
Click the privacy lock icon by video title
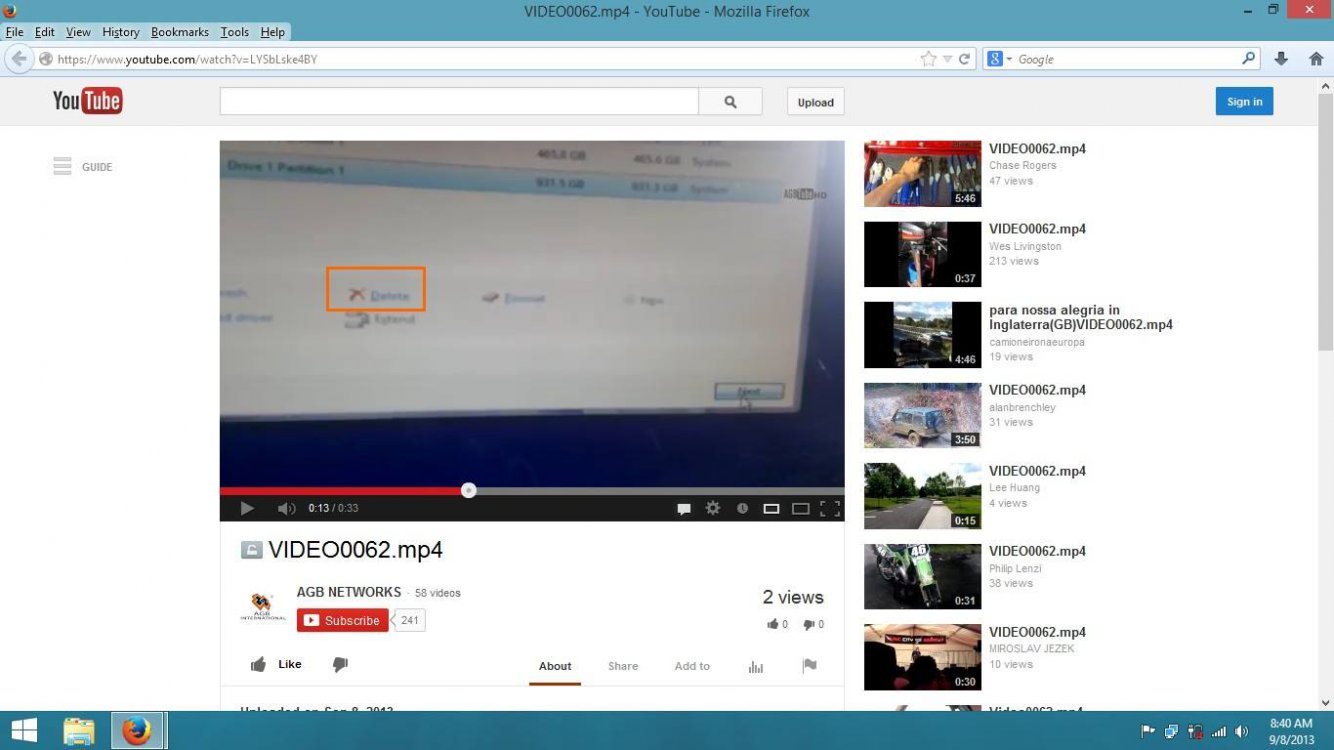pos(251,550)
